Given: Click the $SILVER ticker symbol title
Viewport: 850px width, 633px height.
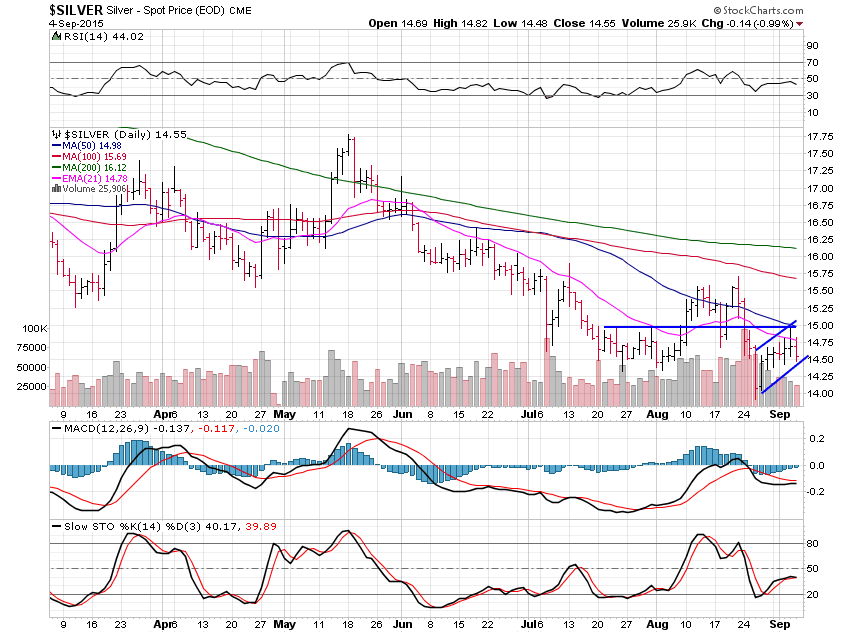Looking at the screenshot, I should tap(76, 10).
